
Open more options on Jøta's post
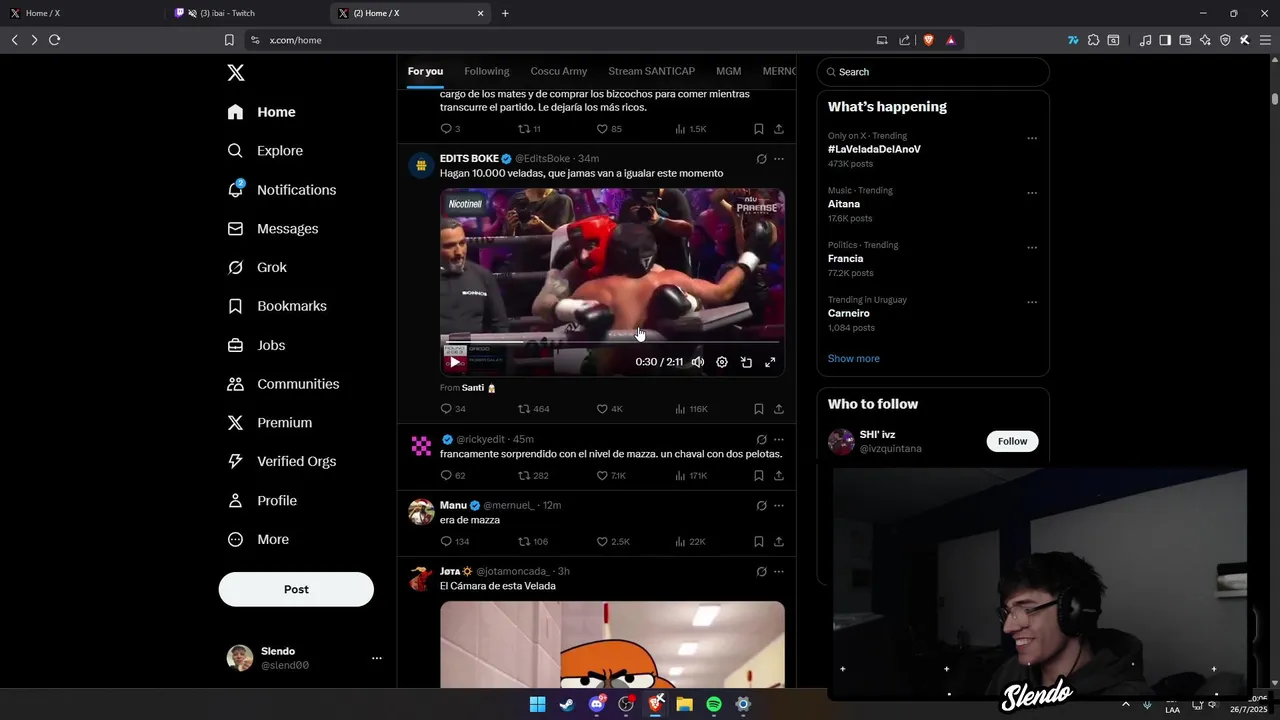tap(779, 572)
